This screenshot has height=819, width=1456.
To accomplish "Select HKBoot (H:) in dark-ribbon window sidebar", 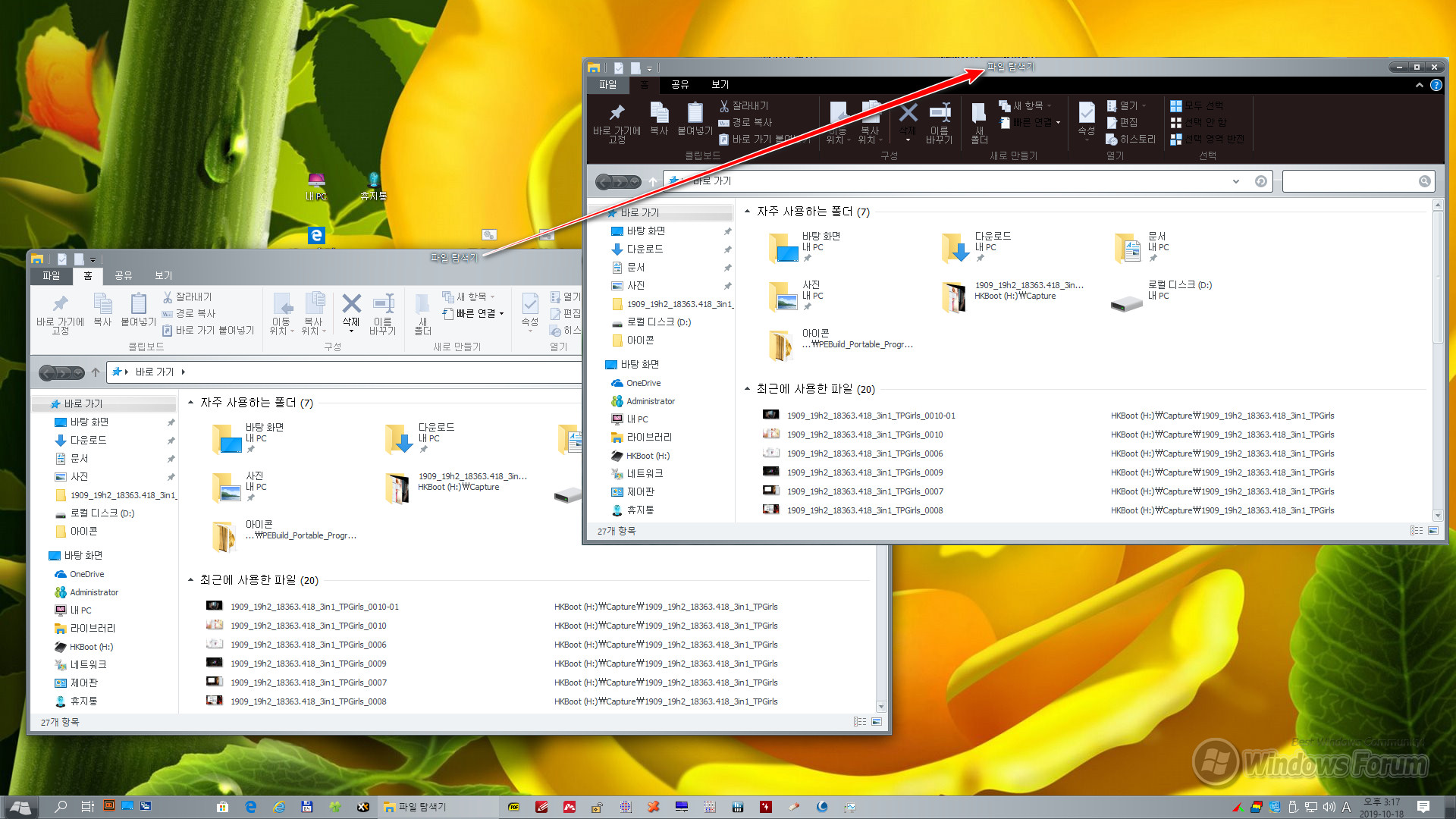I will pos(640,456).
